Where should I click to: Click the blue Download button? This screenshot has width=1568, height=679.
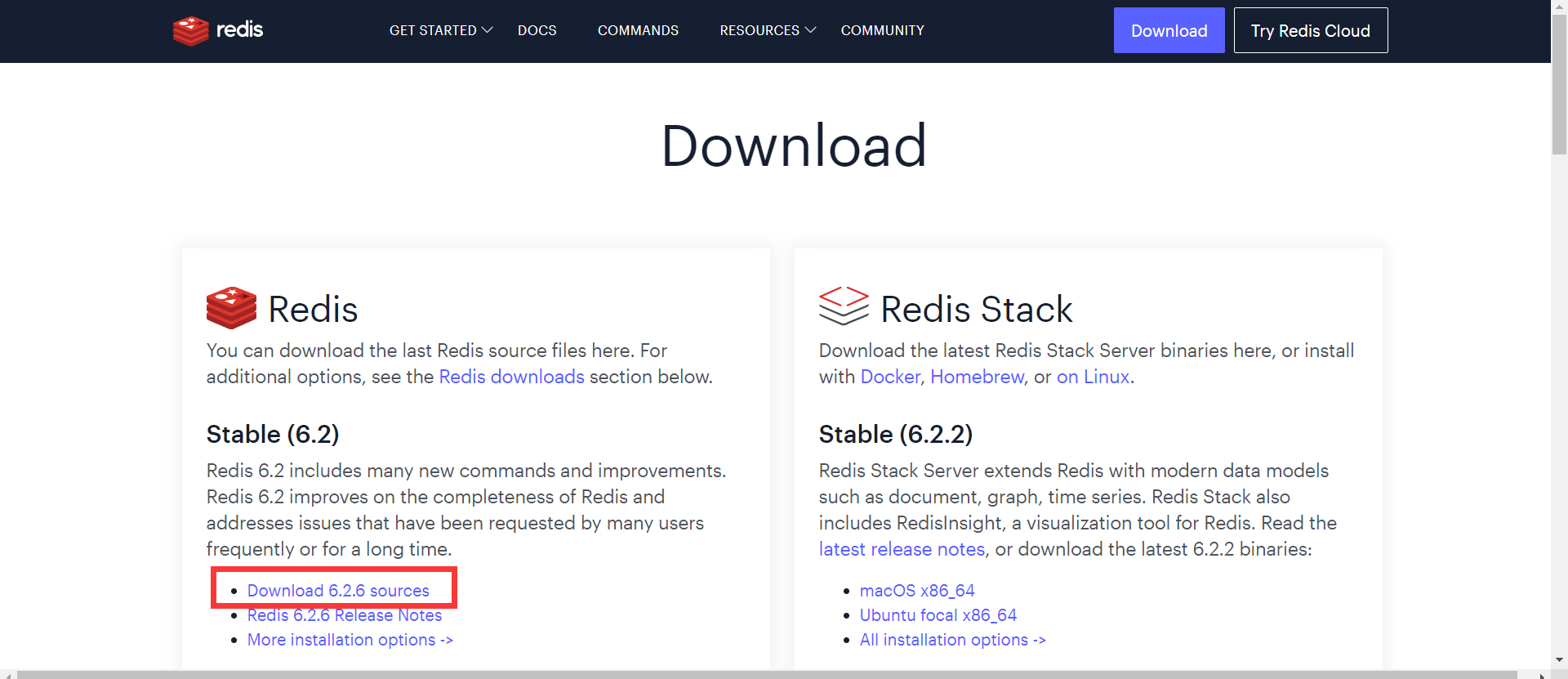click(1169, 30)
